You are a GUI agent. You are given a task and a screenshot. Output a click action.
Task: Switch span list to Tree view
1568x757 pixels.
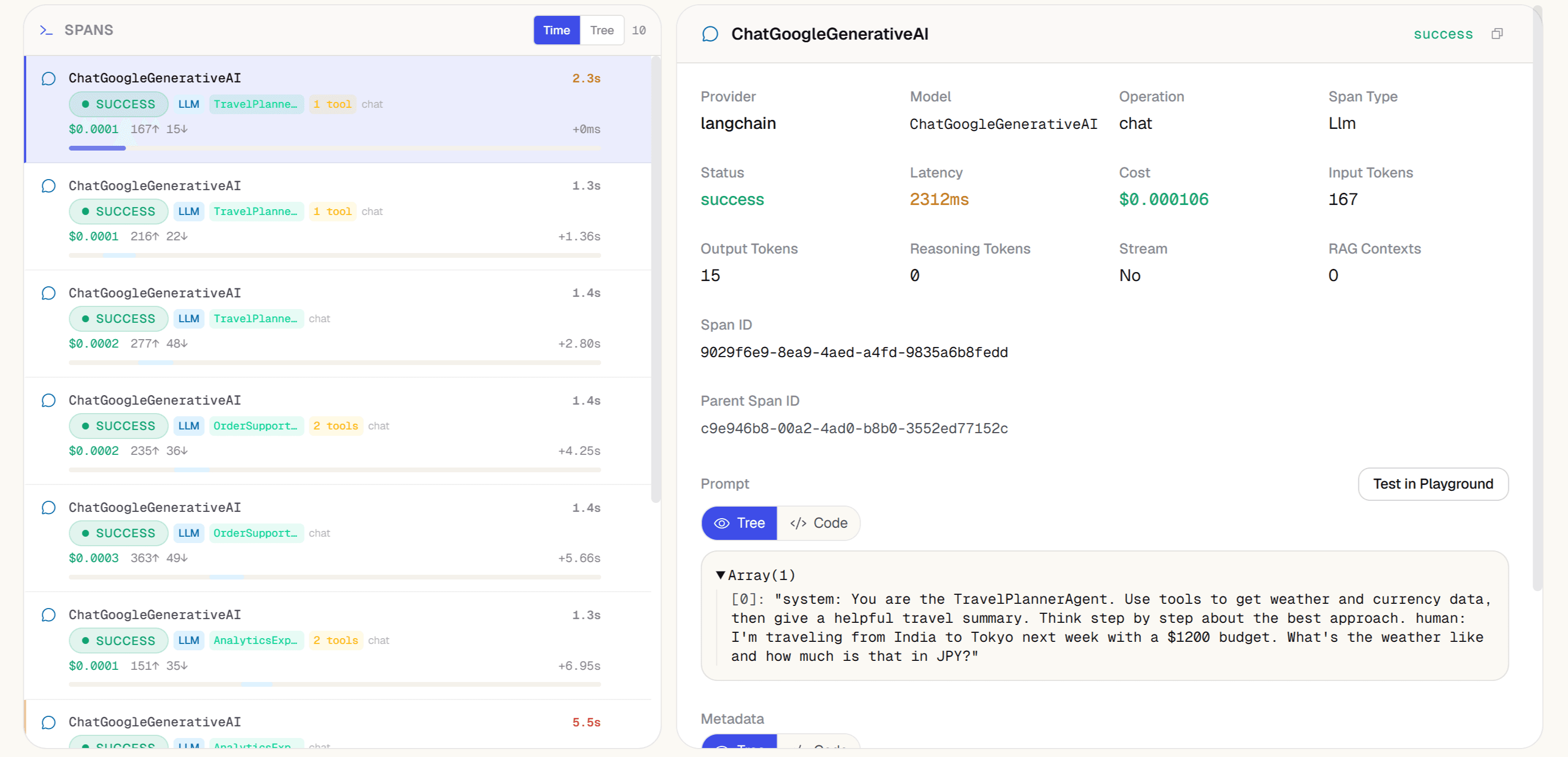coord(601,31)
